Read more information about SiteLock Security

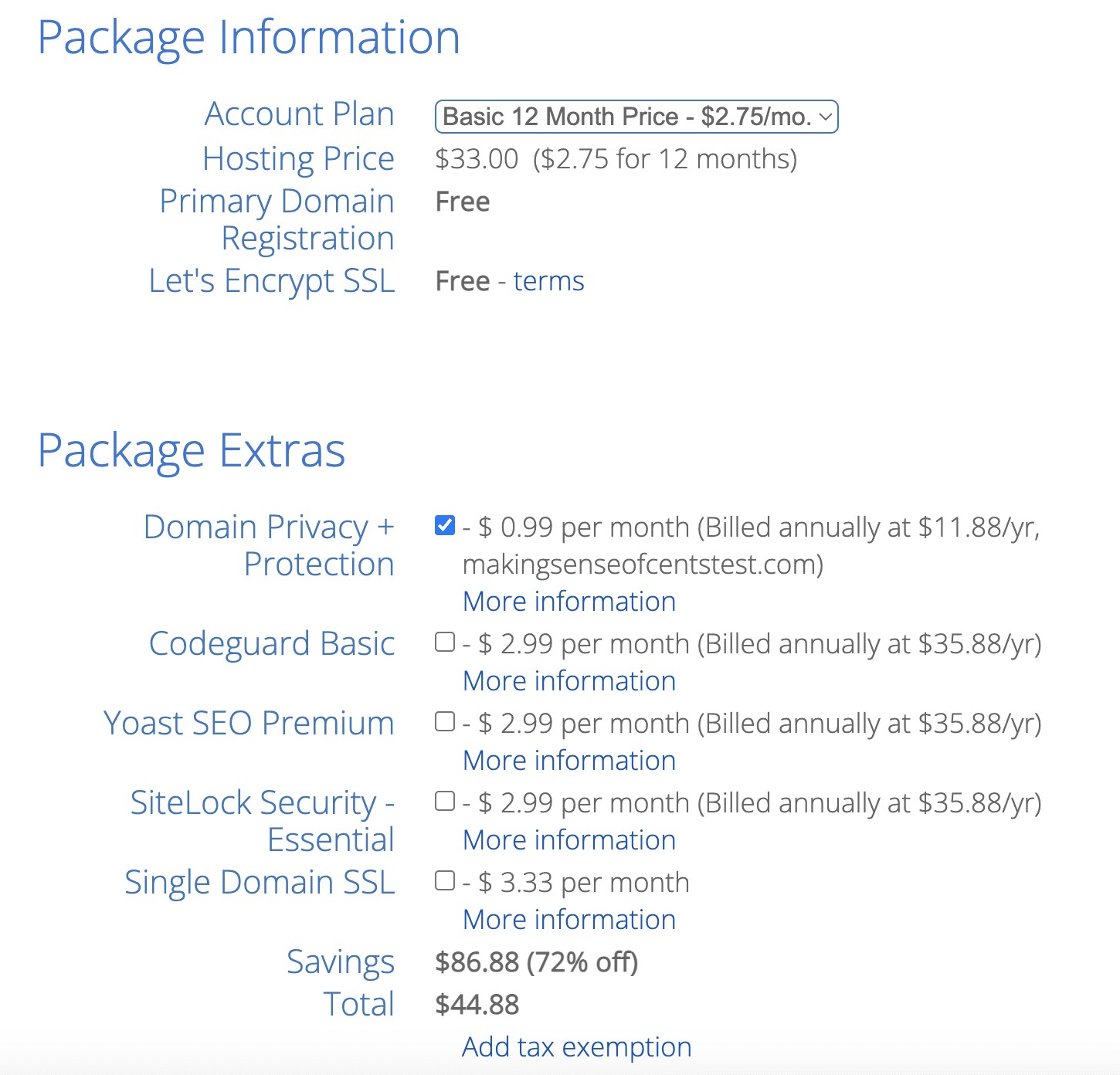569,840
